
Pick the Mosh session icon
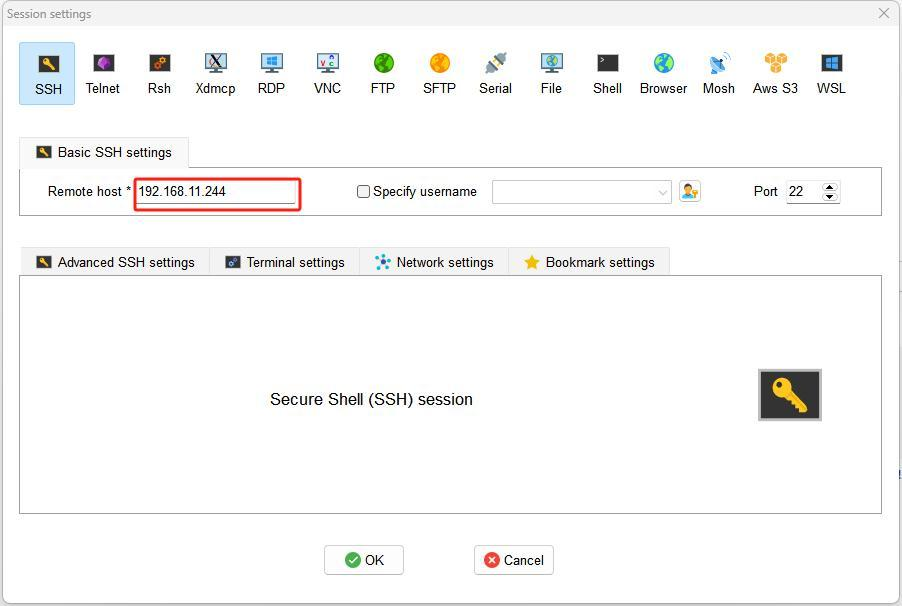[719, 74]
